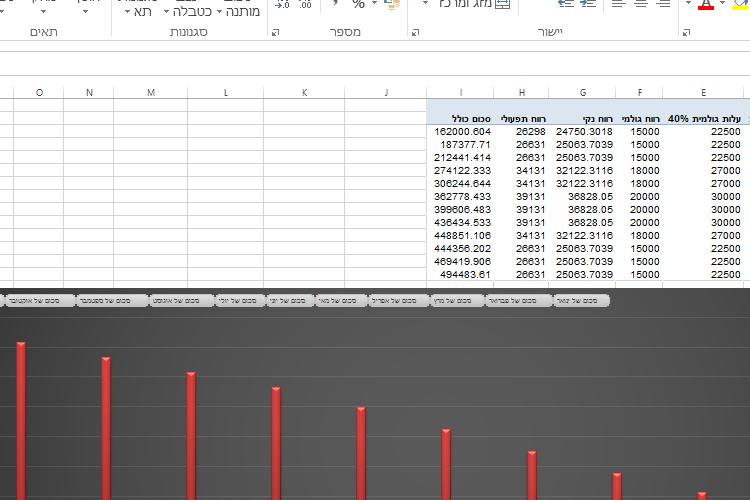Image resolution: width=750 pixels, height=500 pixels.
Task: Click the עלות גולמית 40% header cell
Action: tap(704, 119)
